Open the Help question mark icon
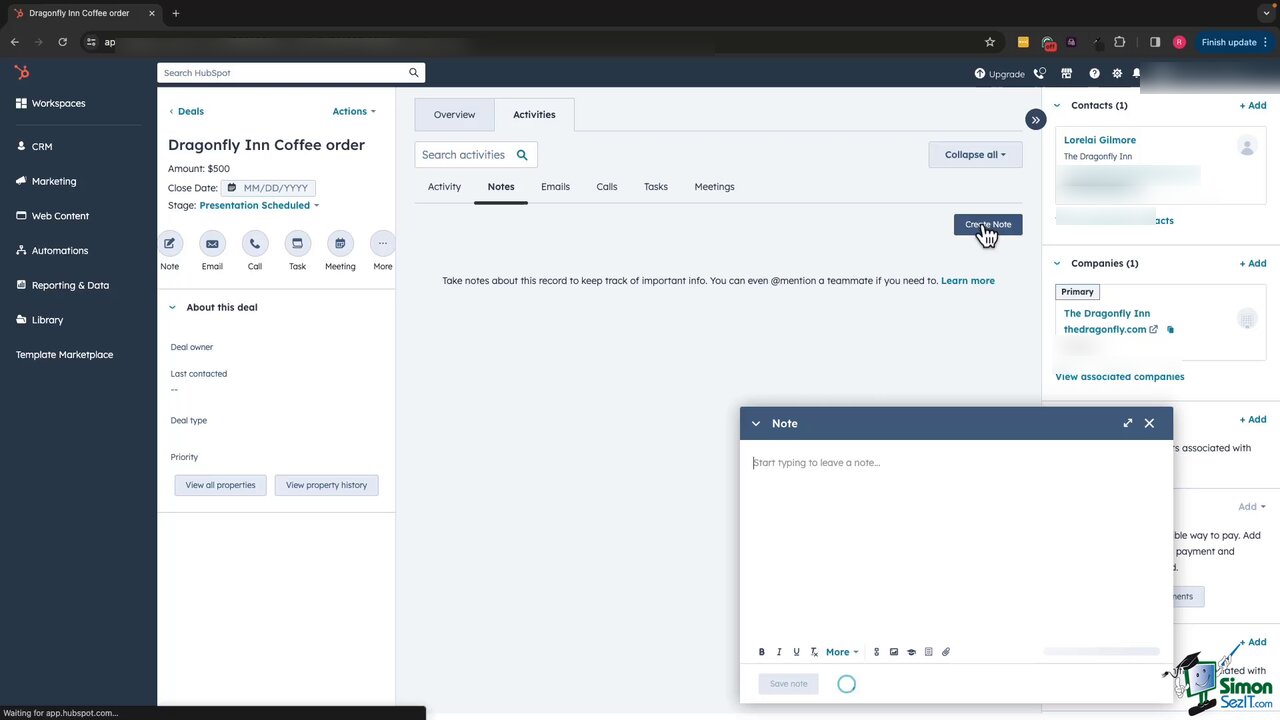Screen dimensions: 1280x720 pos(1094,73)
